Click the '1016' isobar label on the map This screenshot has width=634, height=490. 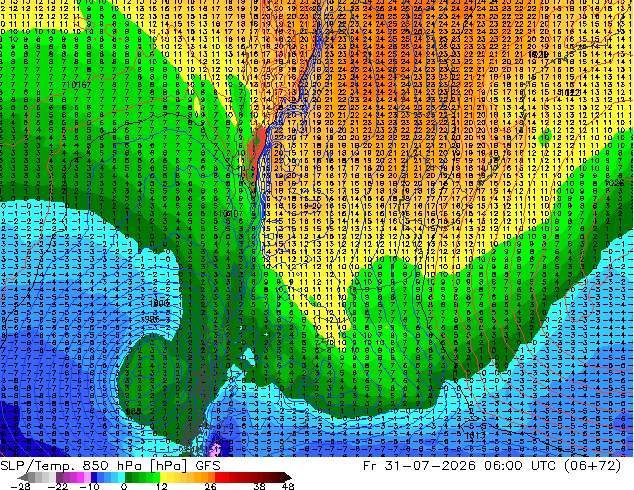coord(77,84)
